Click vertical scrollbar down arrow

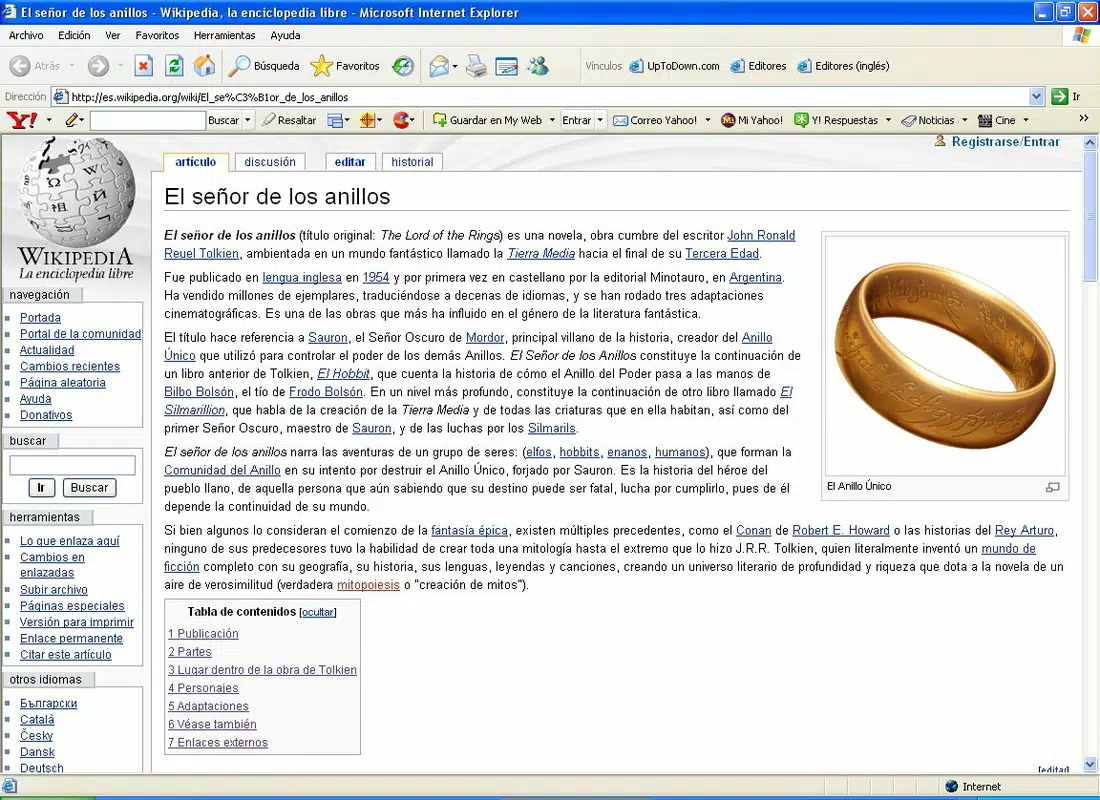tap(1089, 764)
